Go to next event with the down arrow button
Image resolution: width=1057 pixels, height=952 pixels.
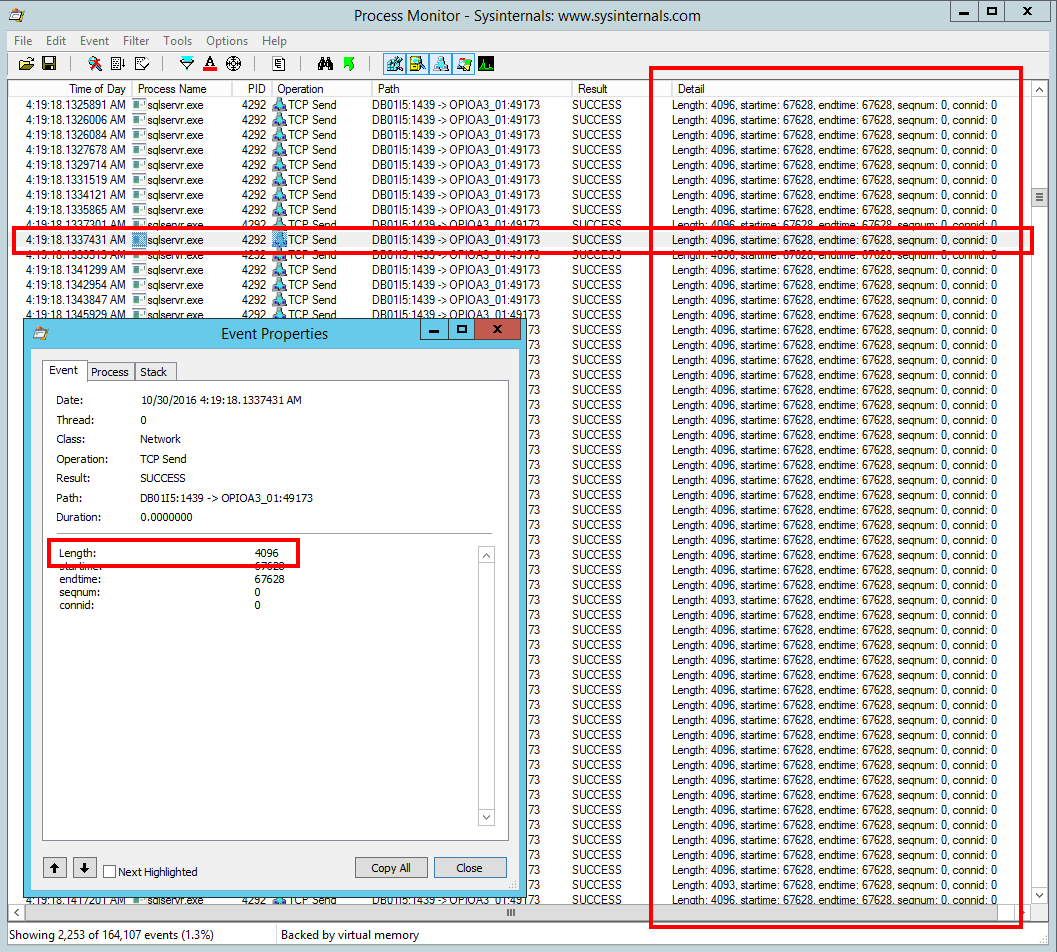84,868
